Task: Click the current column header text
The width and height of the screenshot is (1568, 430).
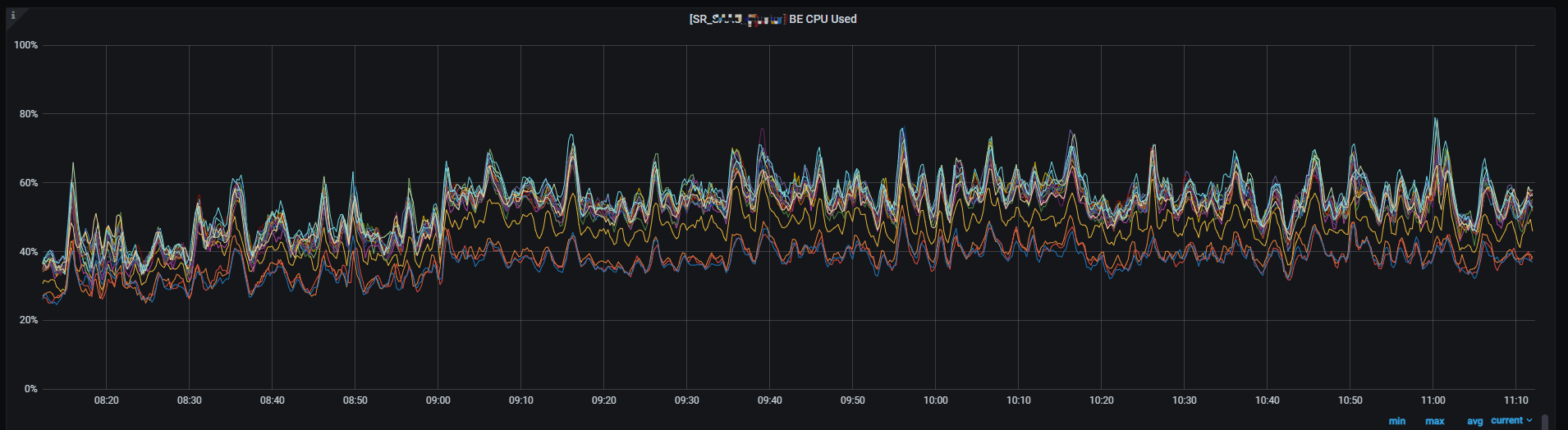Action: tap(1506, 420)
